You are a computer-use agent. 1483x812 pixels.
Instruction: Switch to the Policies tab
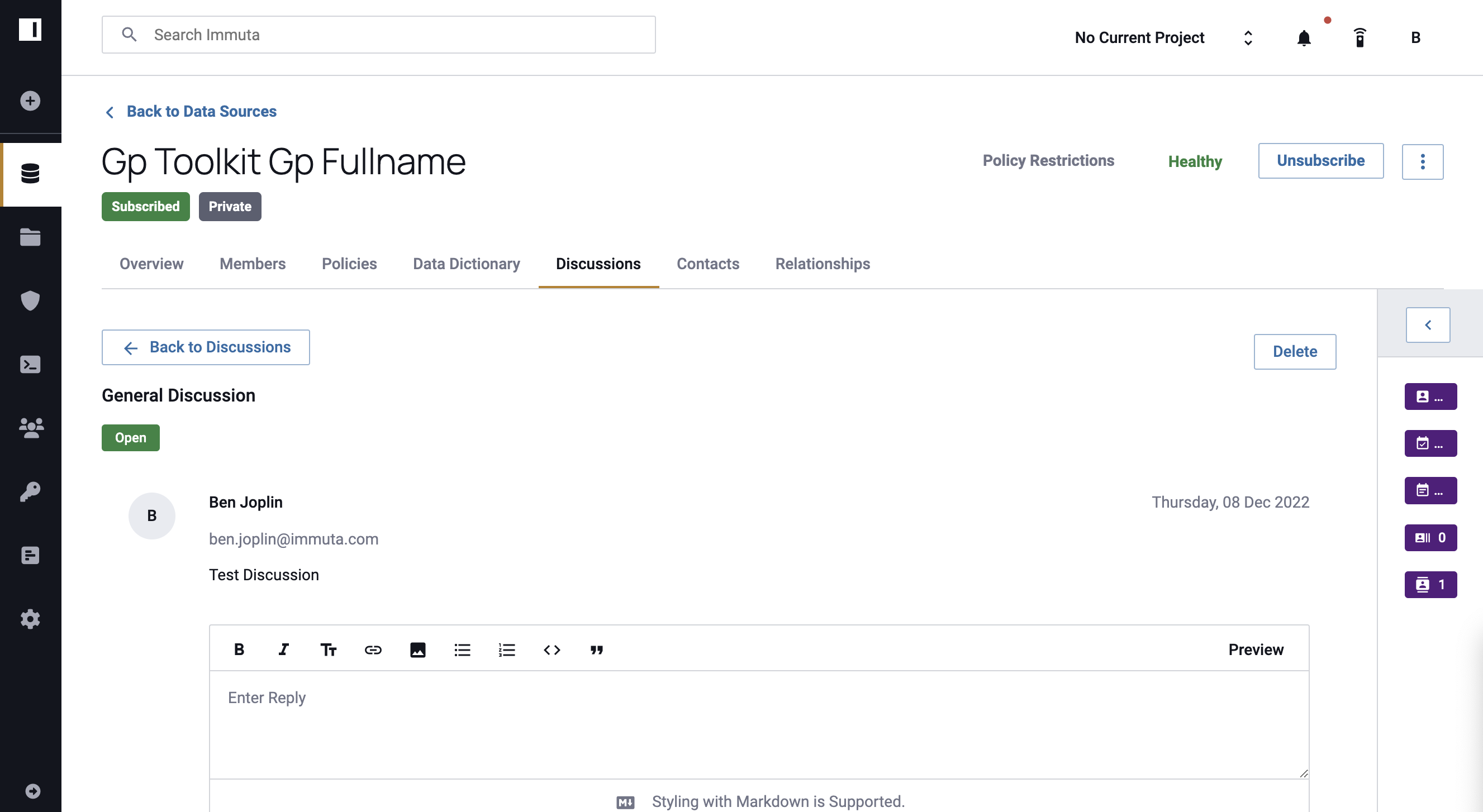coord(349,264)
